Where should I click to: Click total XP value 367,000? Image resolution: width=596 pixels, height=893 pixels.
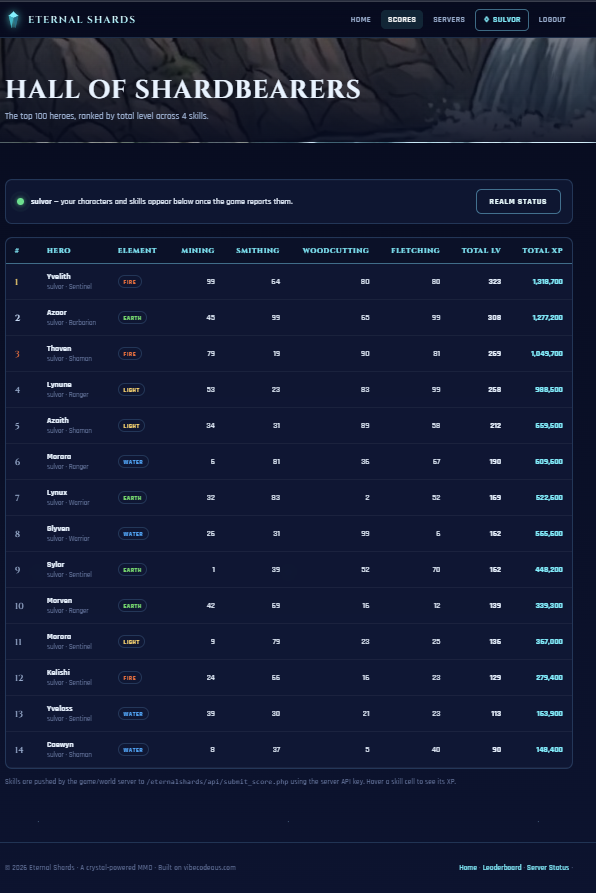(549, 642)
